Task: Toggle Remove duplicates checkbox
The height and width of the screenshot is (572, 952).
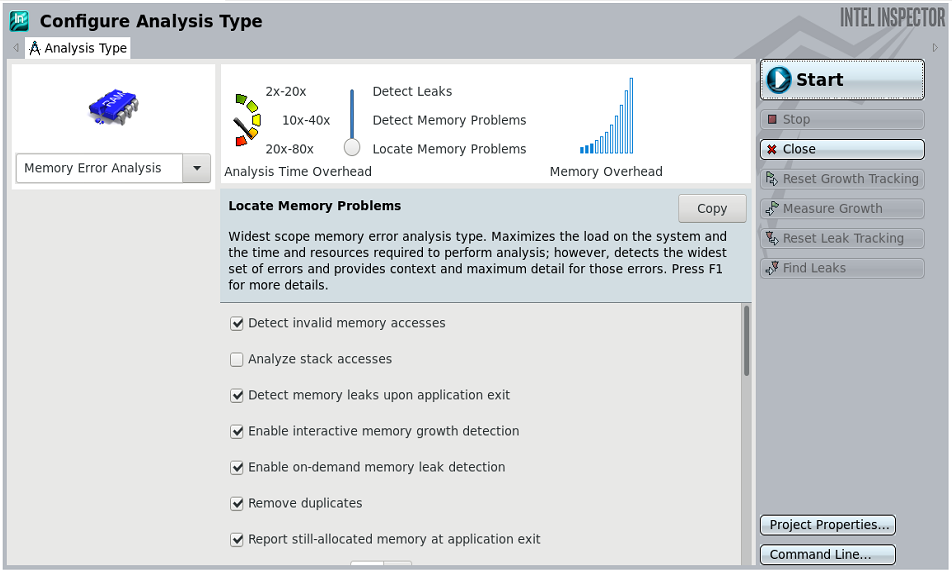Action: pyautogui.click(x=237, y=504)
